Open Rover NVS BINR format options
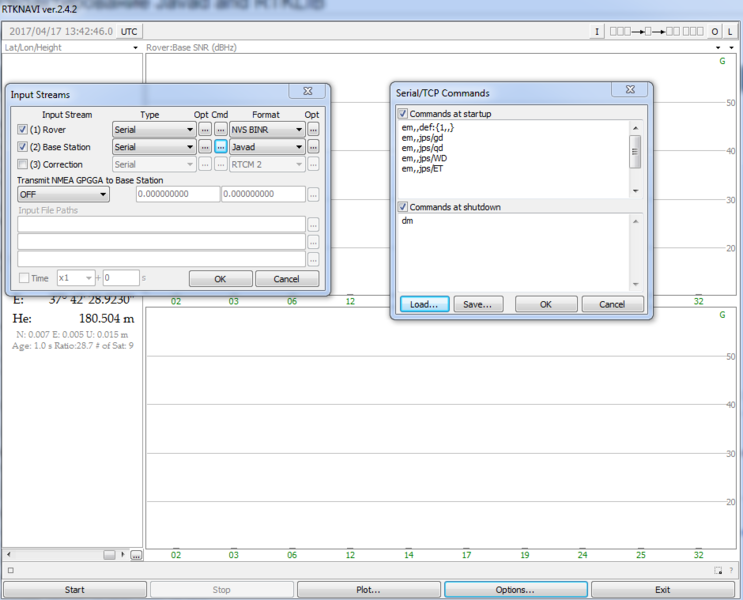743x600 pixels. (313, 130)
